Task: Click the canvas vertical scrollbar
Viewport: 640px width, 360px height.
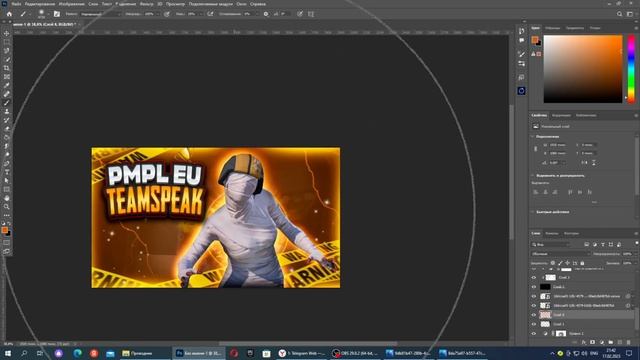Action: pyautogui.click(x=511, y=172)
